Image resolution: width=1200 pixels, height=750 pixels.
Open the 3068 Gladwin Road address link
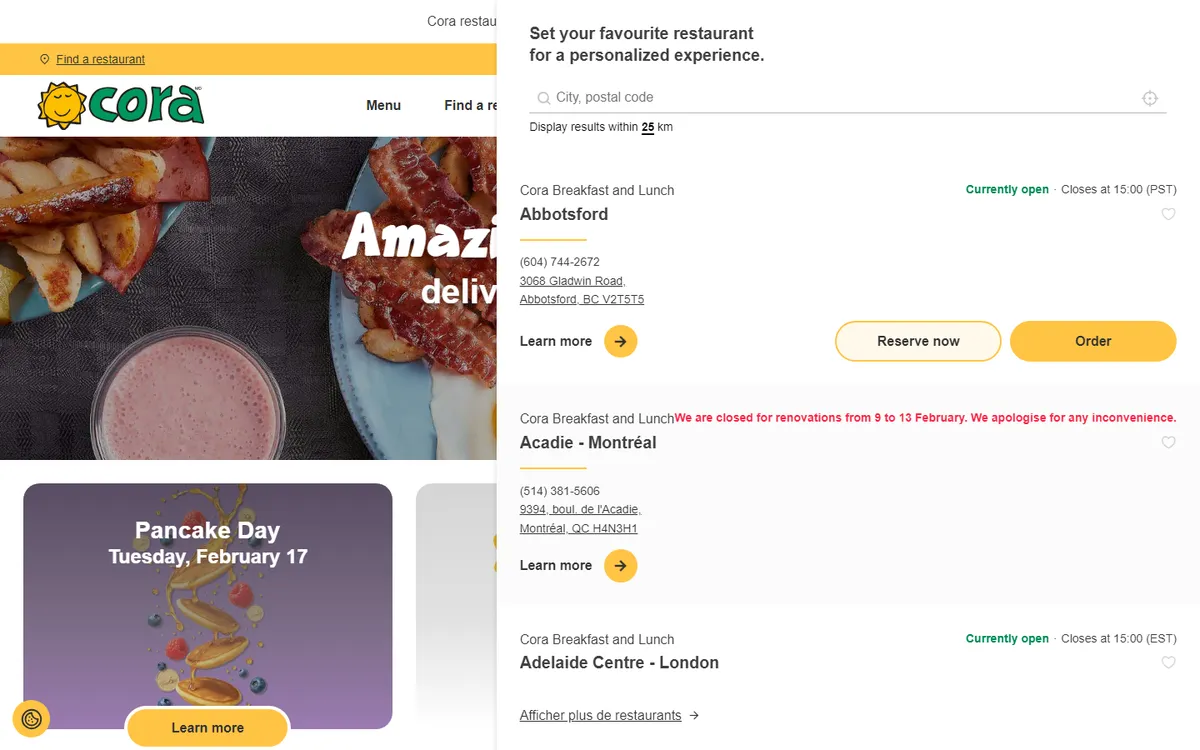pos(572,281)
